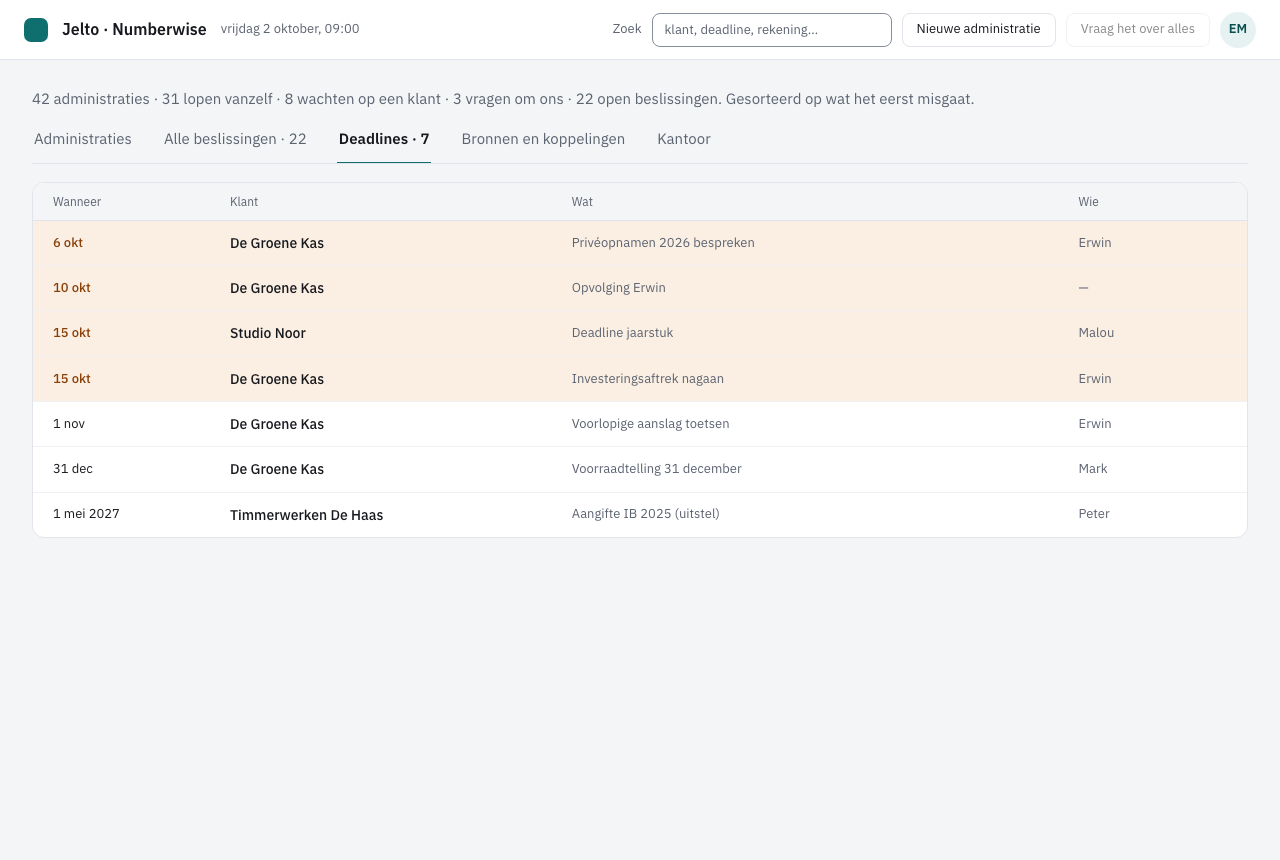Image resolution: width=1280 pixels, height=860 pixels.
Task: Switch to the Administraties tab
Action: click(x=83, y=139)
